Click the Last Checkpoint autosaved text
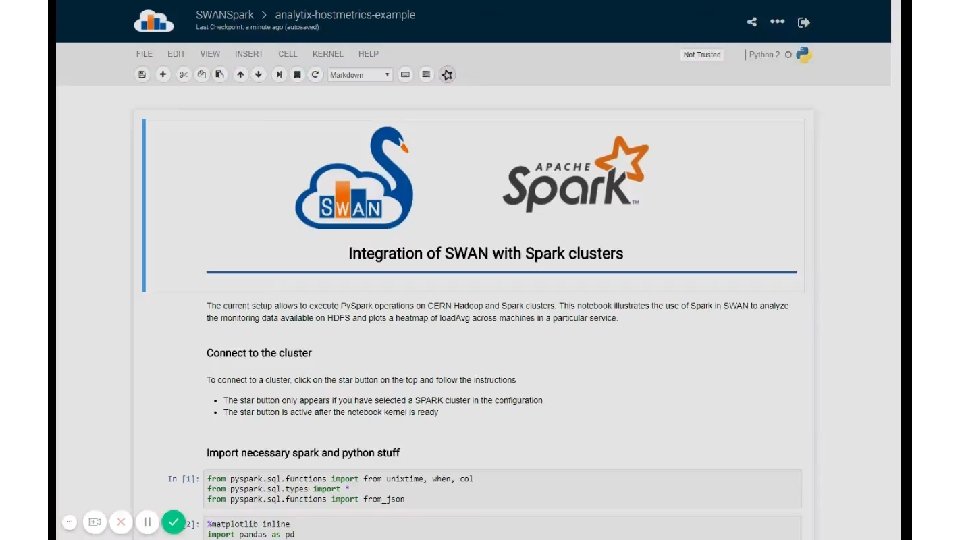Screen dimensions: 960x540 (x=257, y=27)
